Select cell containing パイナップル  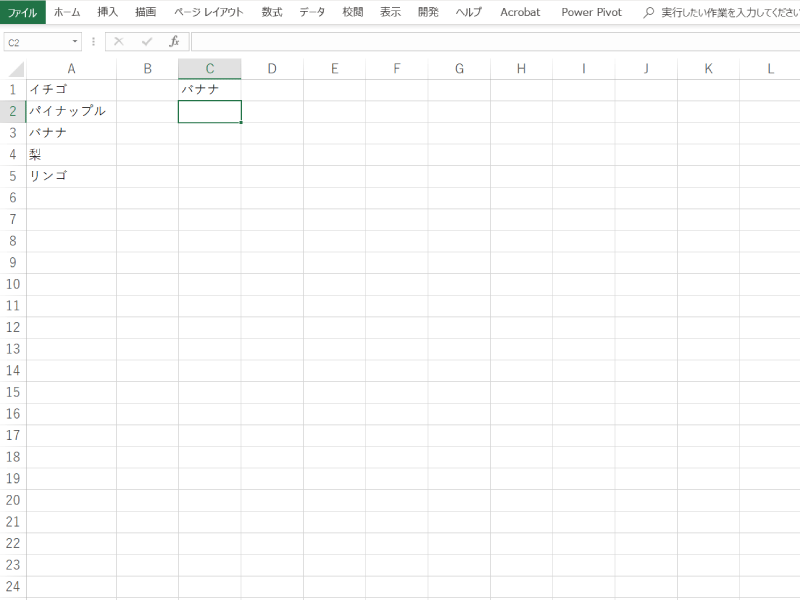click(70, 111)
